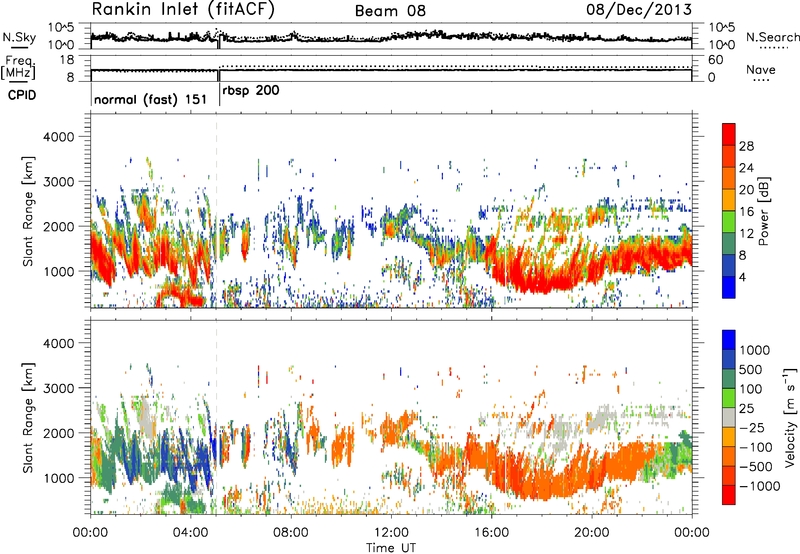Screen dimensions: 800x554
Task: Click the power colorbar value '4'
Action: pyautogui.click(x=742, y=277)
